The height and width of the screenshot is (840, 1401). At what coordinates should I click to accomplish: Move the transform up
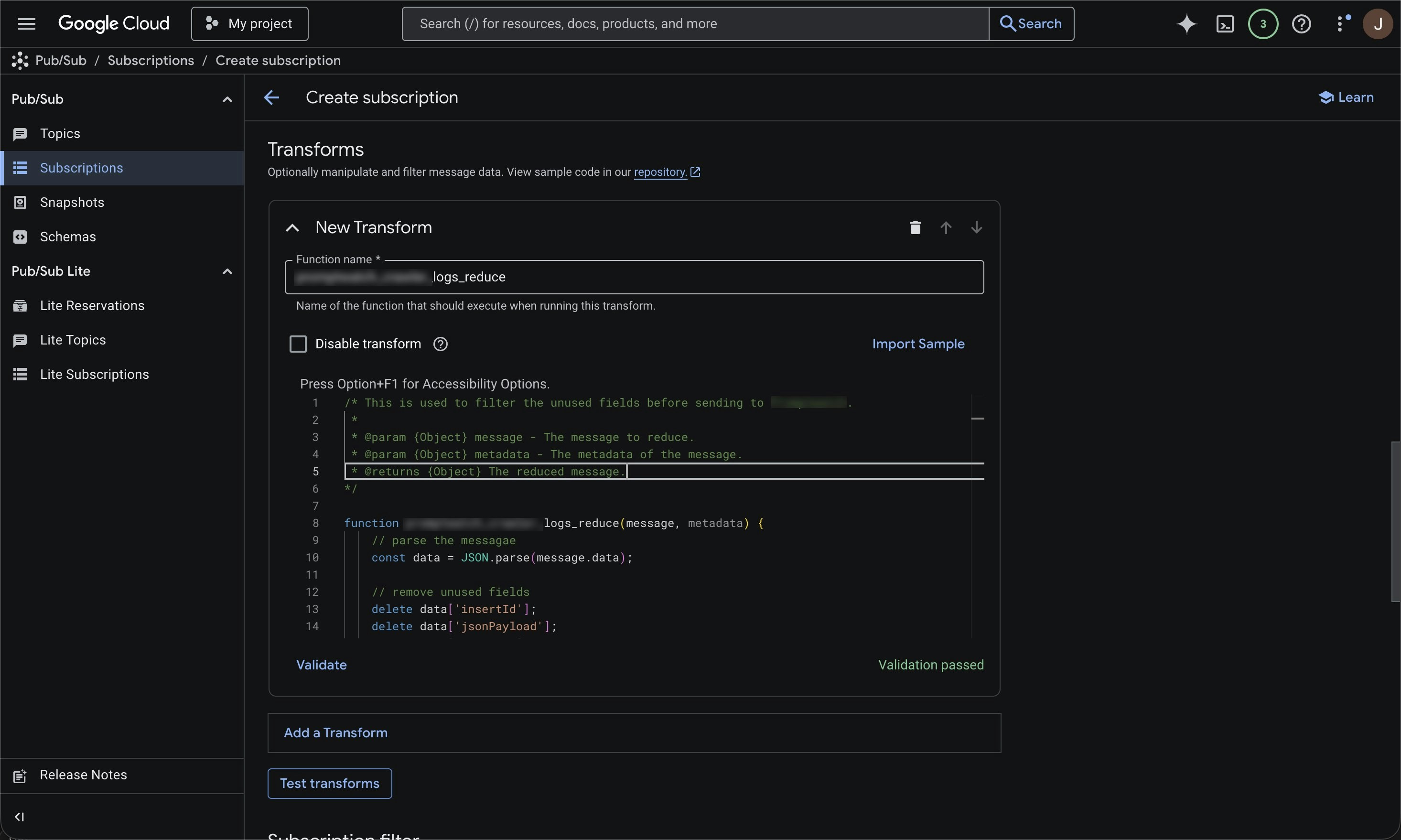tap(946, 227)
